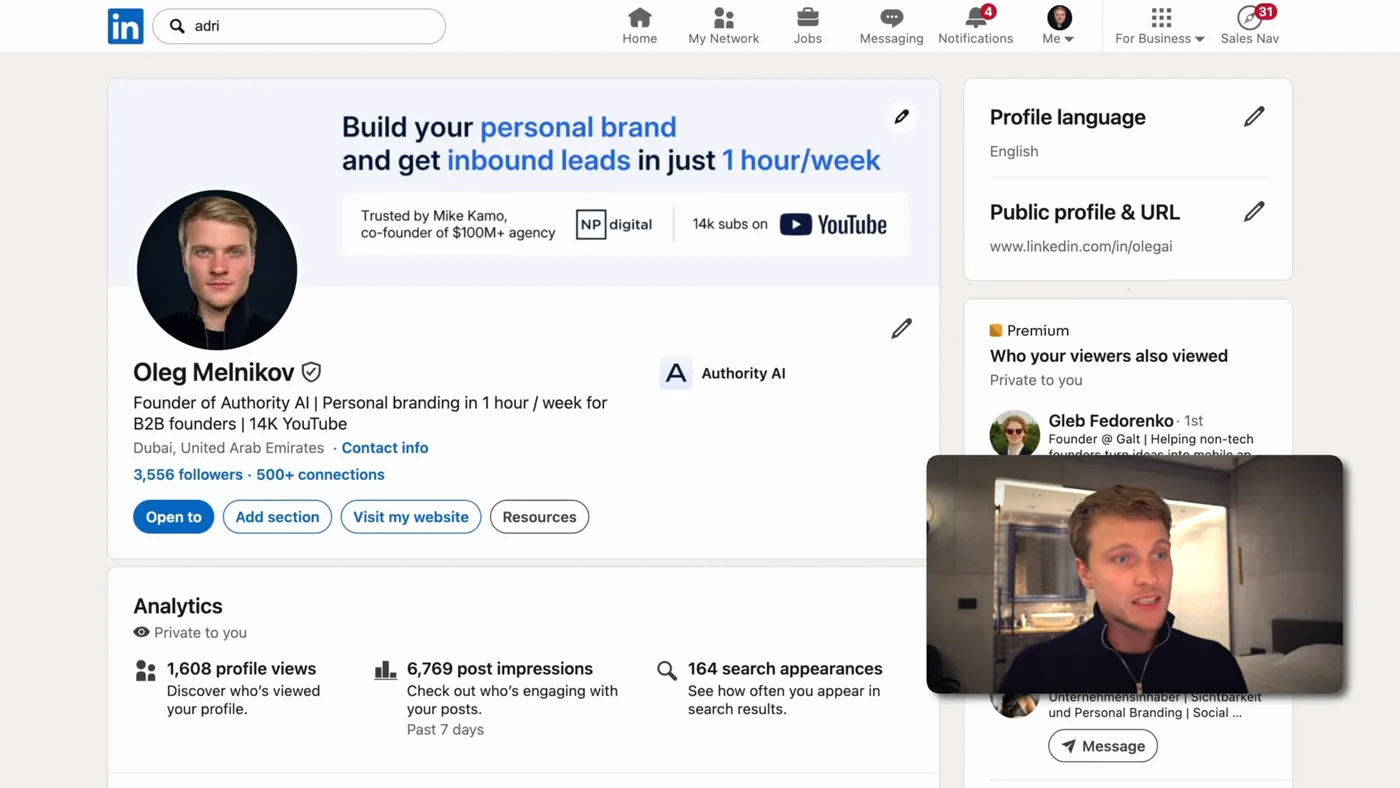Click the post impressions bar chart icon
This screenshot has height=788, width=1400.
click(385, 670)
